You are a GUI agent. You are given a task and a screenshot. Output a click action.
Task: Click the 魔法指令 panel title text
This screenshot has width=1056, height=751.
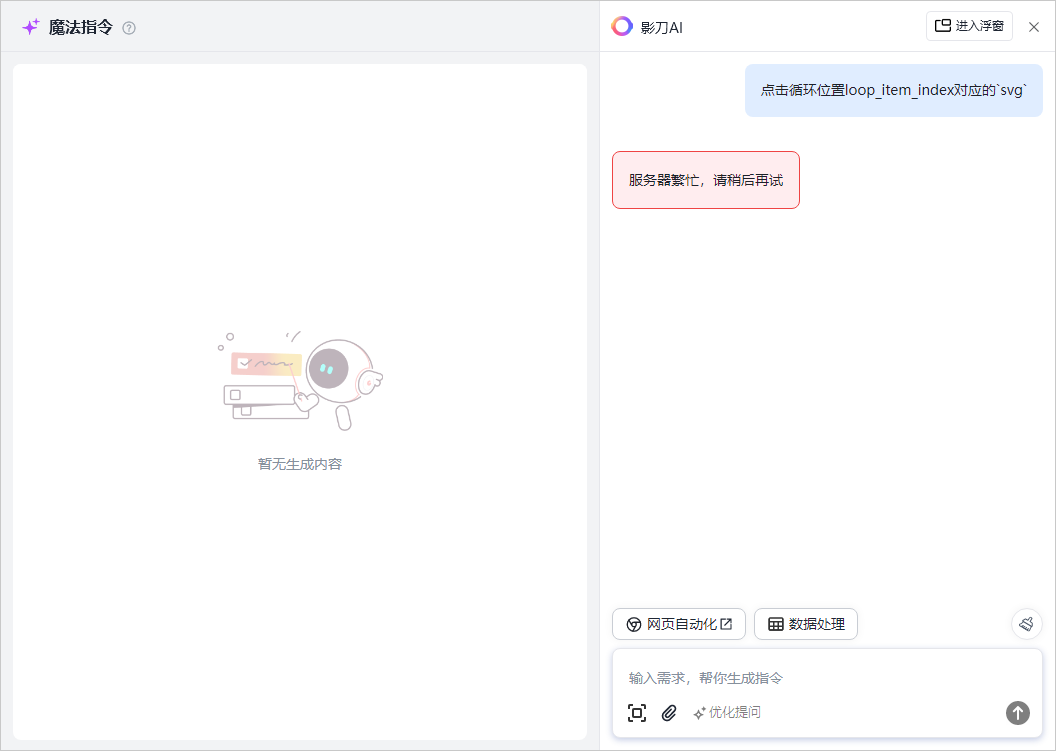(x=81, y=27)
